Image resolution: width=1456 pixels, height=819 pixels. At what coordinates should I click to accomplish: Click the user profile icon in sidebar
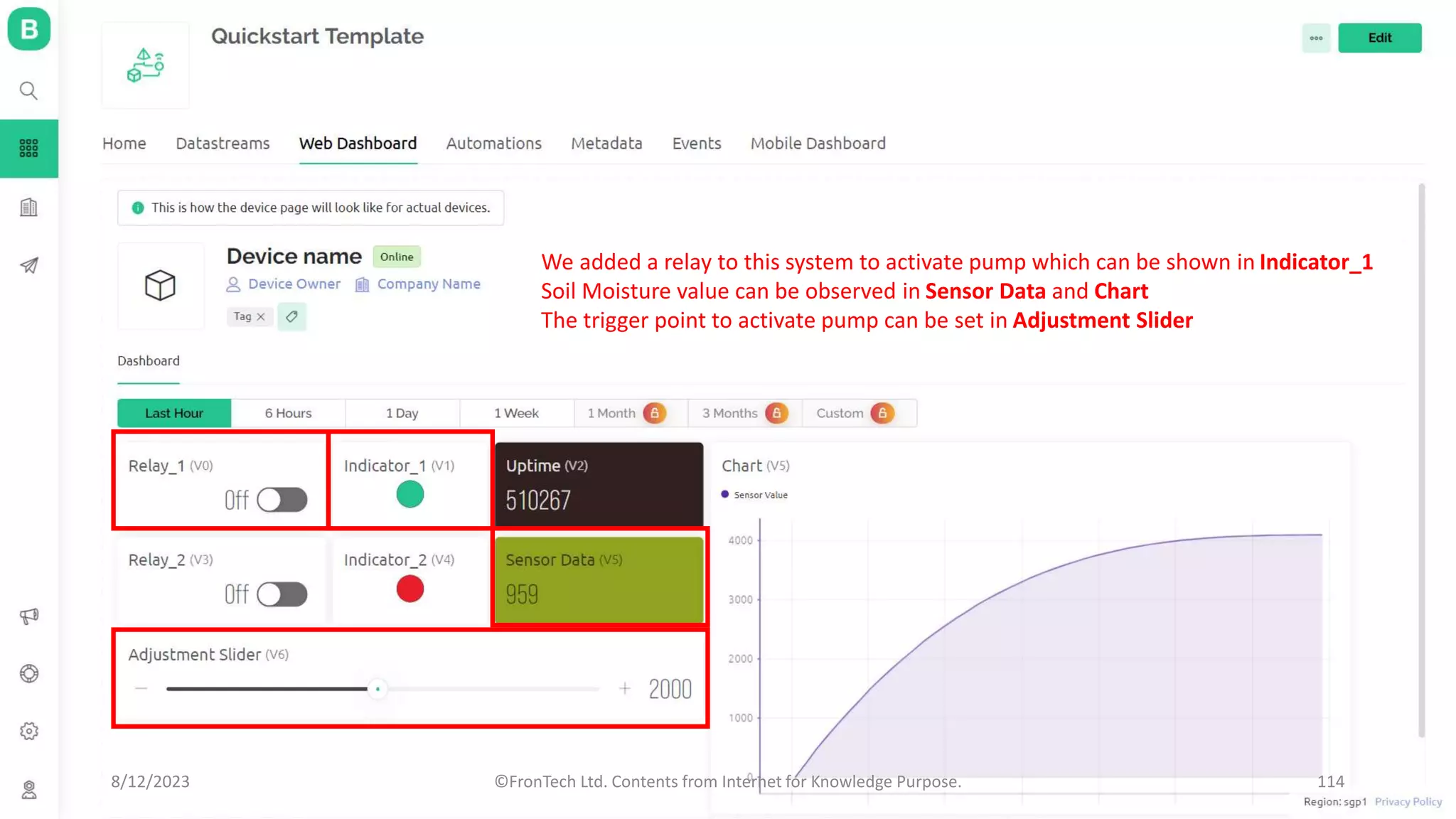coord(28,789)
